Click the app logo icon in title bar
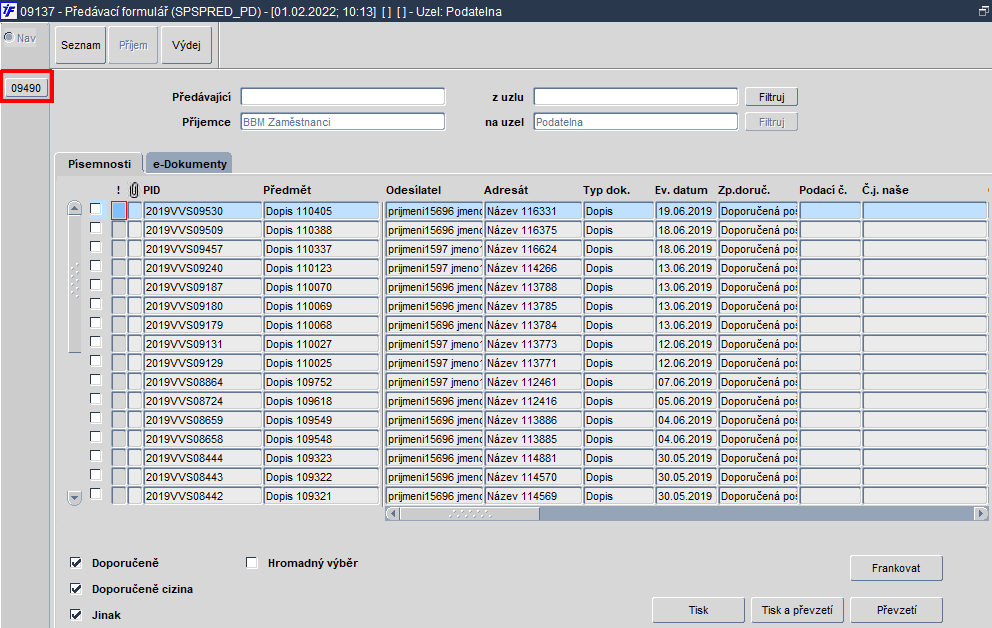 (x=9, y=11)
